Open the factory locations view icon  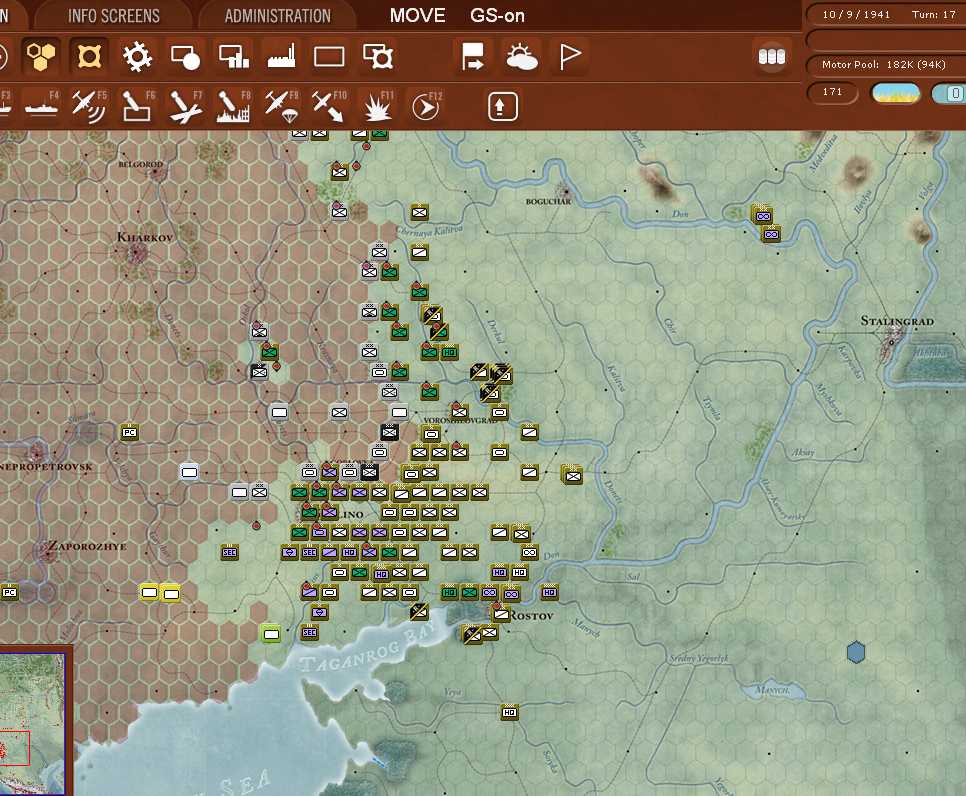coord(281,57)
